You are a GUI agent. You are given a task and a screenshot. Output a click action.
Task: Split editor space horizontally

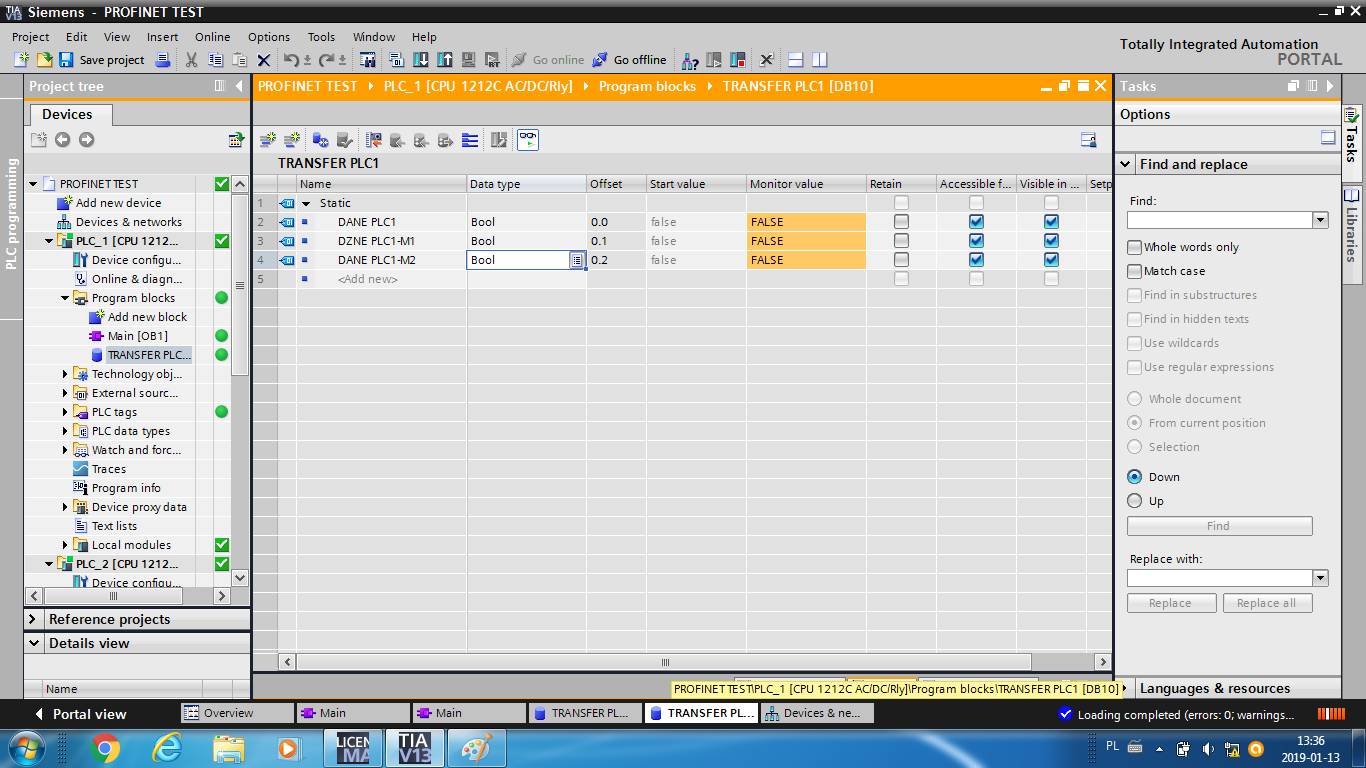pos(796,60)
